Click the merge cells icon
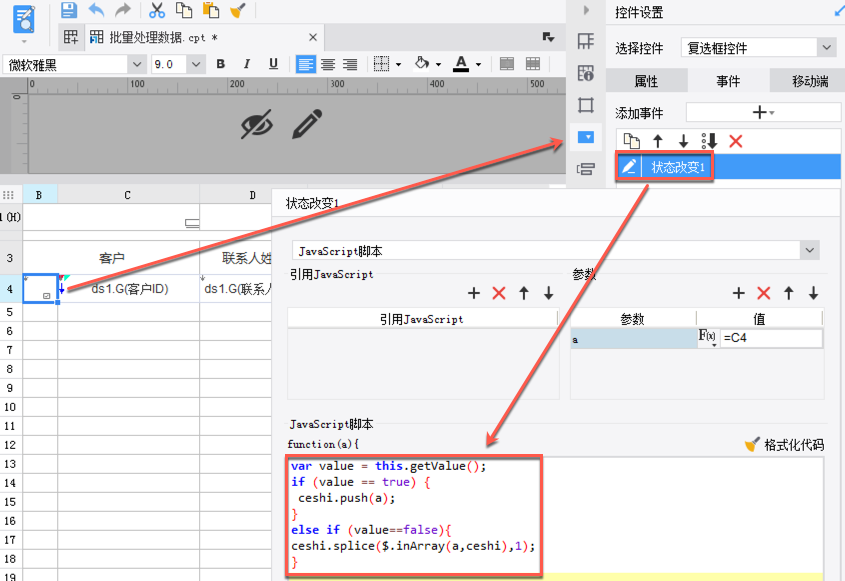 [x=507, y=64]
